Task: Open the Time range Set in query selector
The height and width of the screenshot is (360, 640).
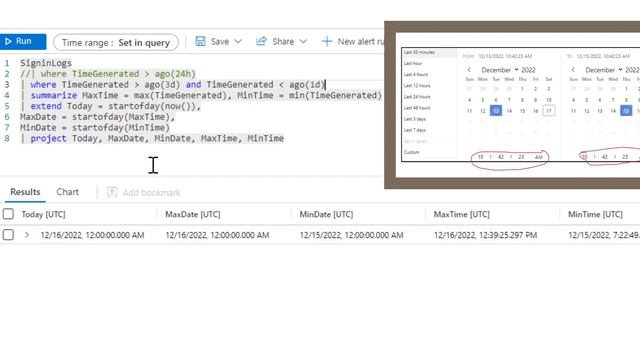Action: point(116,42)
